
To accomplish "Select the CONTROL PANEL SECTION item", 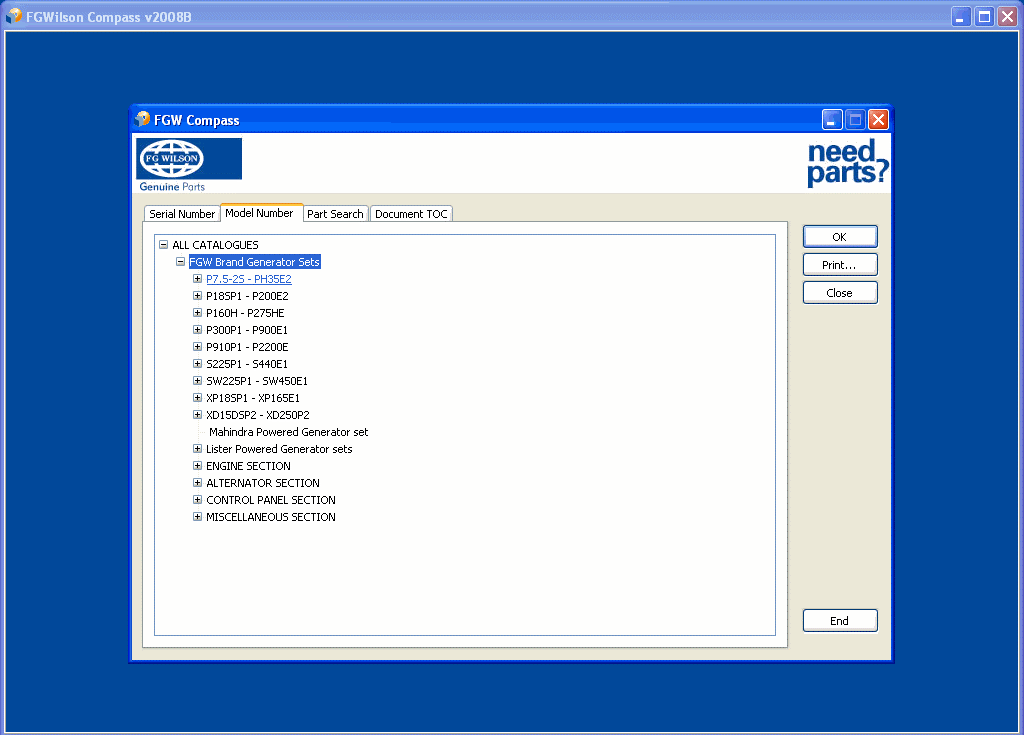I will [271, 500].
